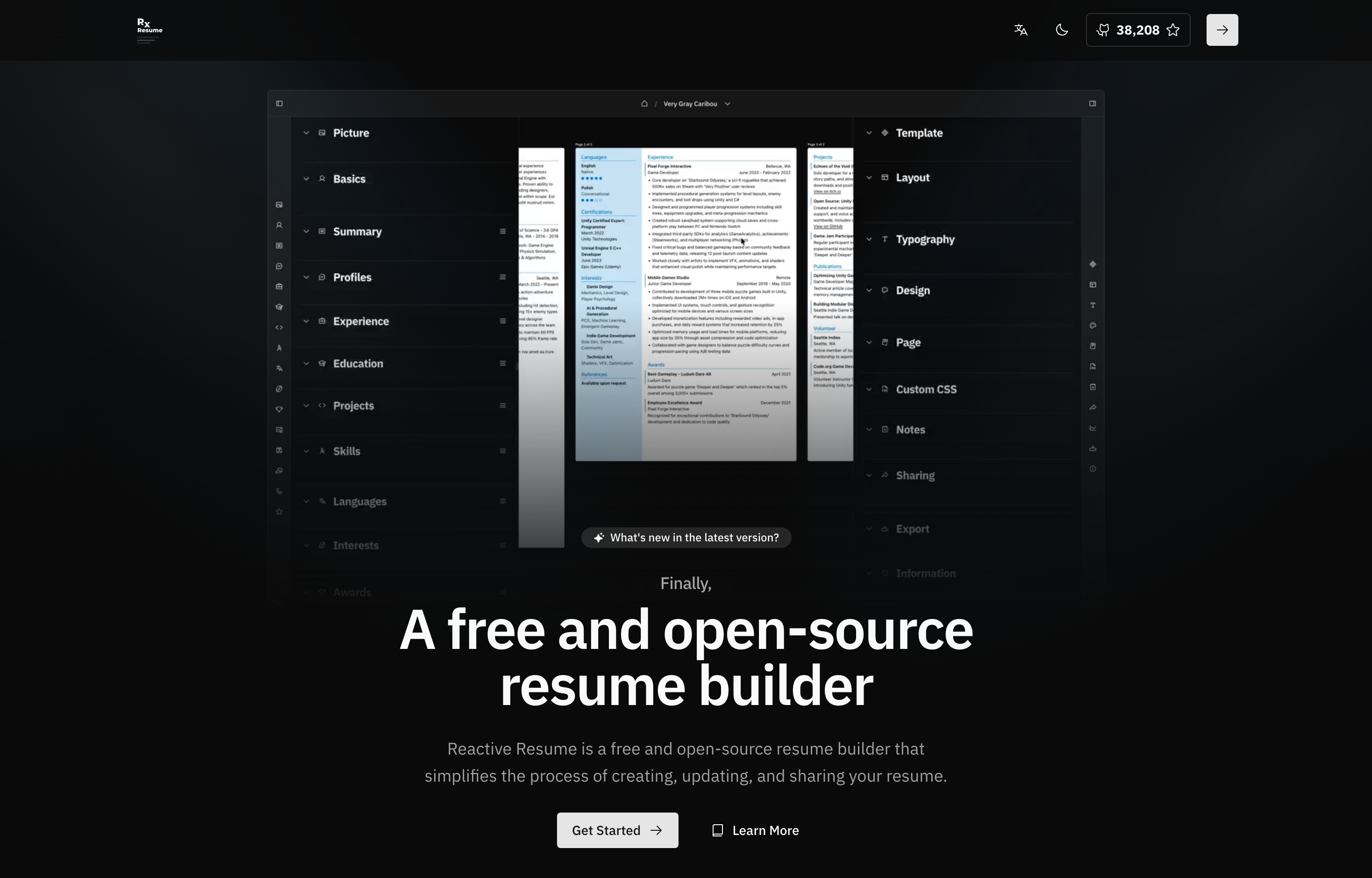
Task: Jump to Notes via right rail icon
Action: pyautogui.click(x=1093, y=387)
